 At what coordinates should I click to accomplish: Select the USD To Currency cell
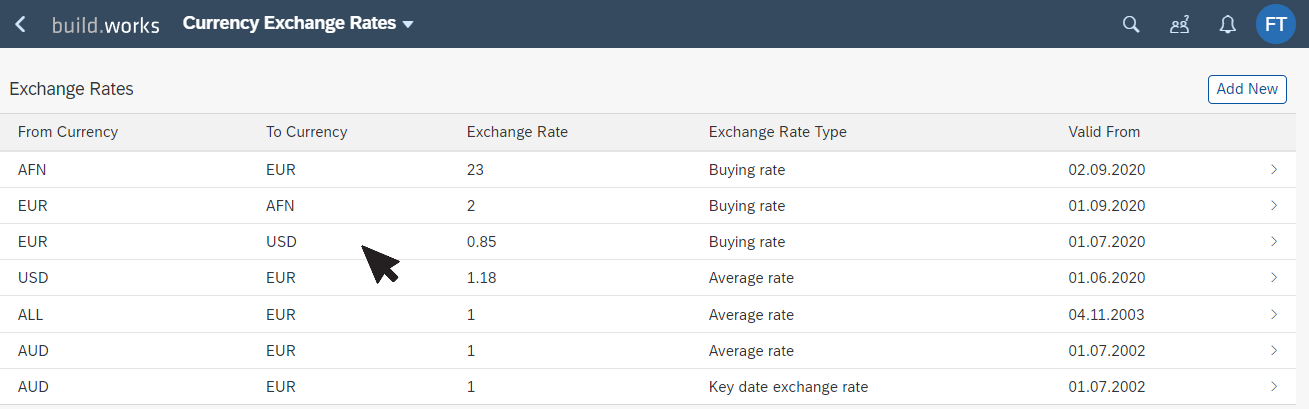tap(281, 242)
